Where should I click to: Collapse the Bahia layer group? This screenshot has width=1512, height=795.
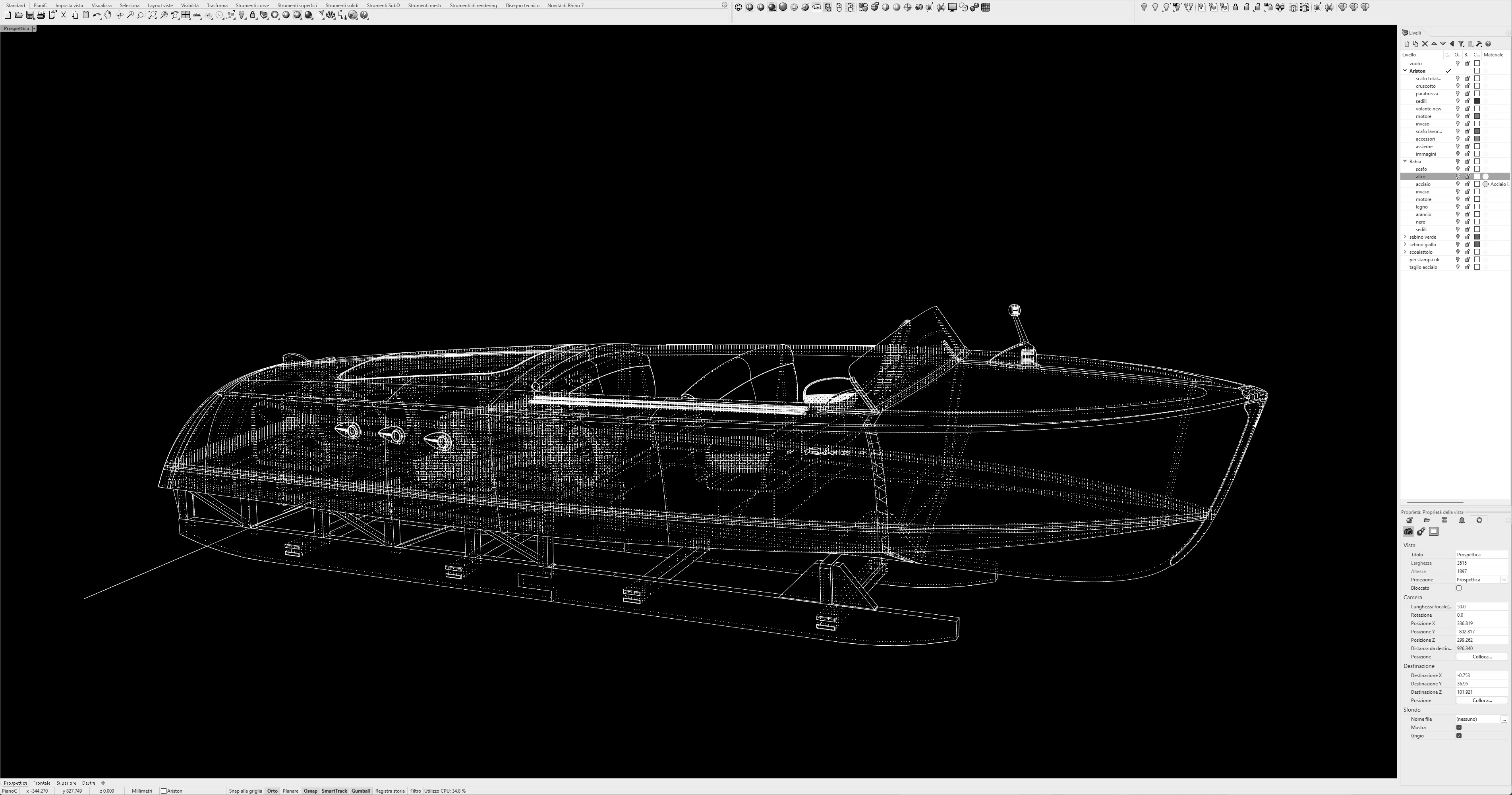pos(1405,161)
